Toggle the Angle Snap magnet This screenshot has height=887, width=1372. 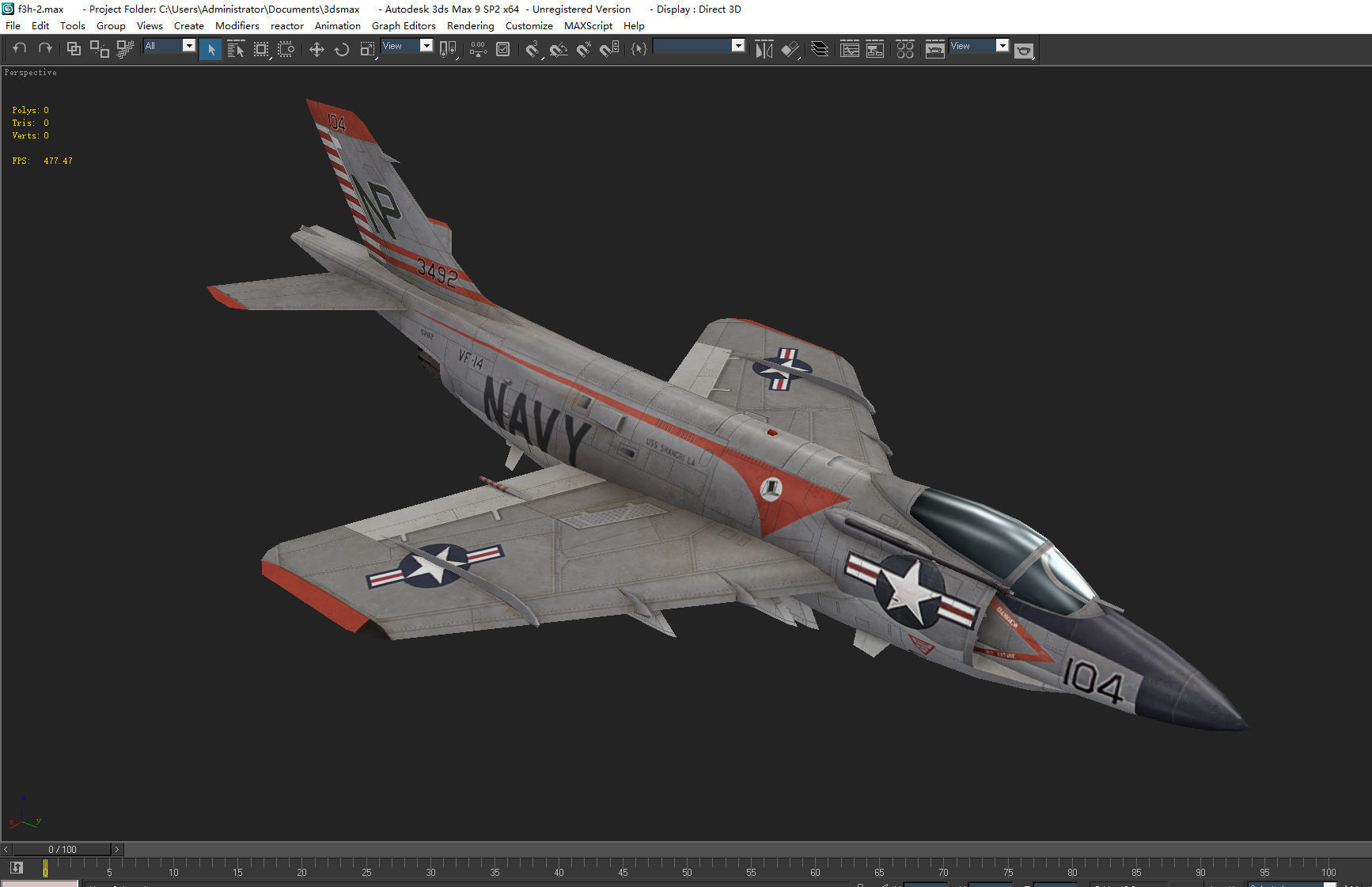click(x=559, y=49)
